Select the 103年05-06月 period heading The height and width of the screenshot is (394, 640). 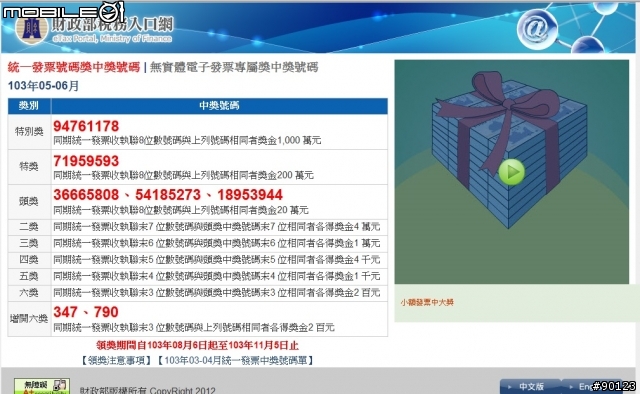pyautogui.click(x=43, y=86)
